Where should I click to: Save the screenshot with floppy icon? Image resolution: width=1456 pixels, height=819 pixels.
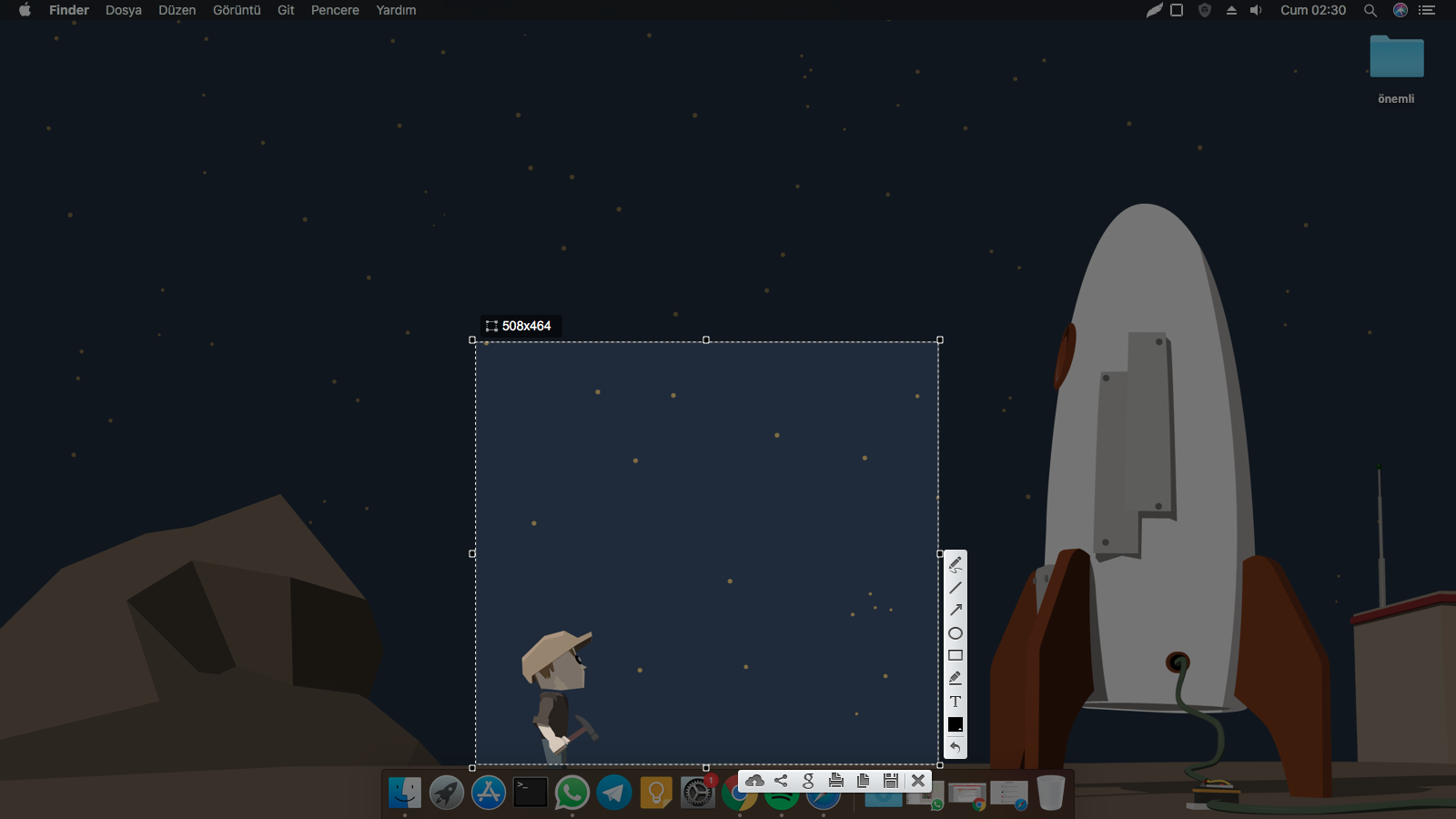coord(890,781)
